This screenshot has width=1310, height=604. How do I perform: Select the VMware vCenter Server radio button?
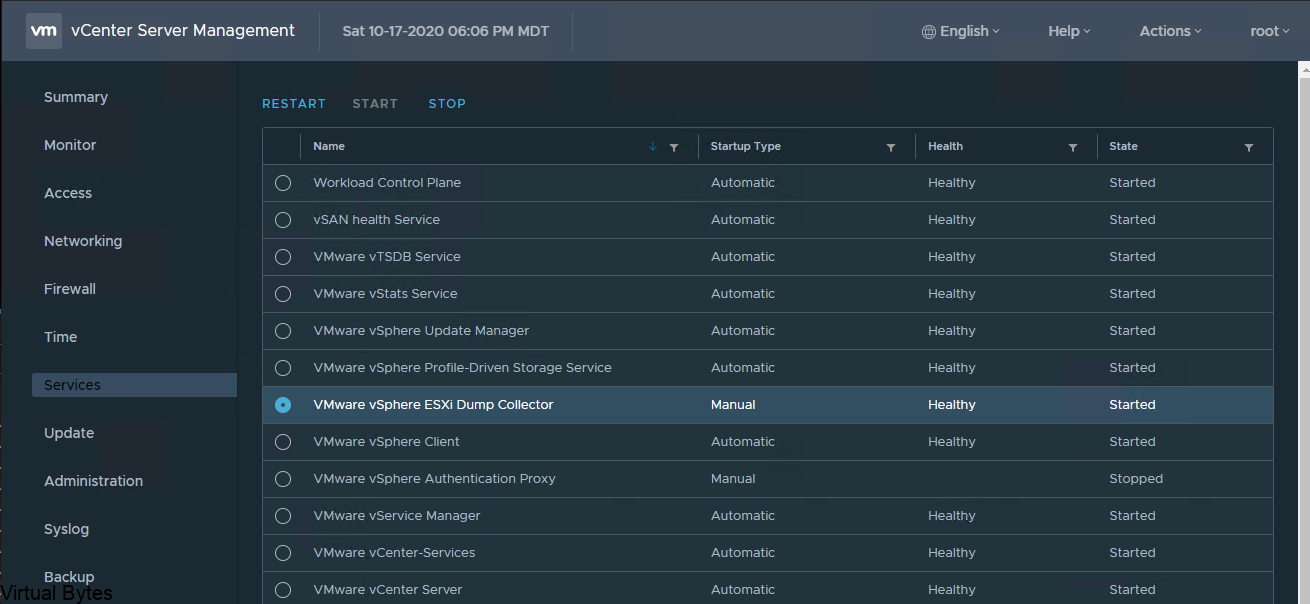(282, 589)
